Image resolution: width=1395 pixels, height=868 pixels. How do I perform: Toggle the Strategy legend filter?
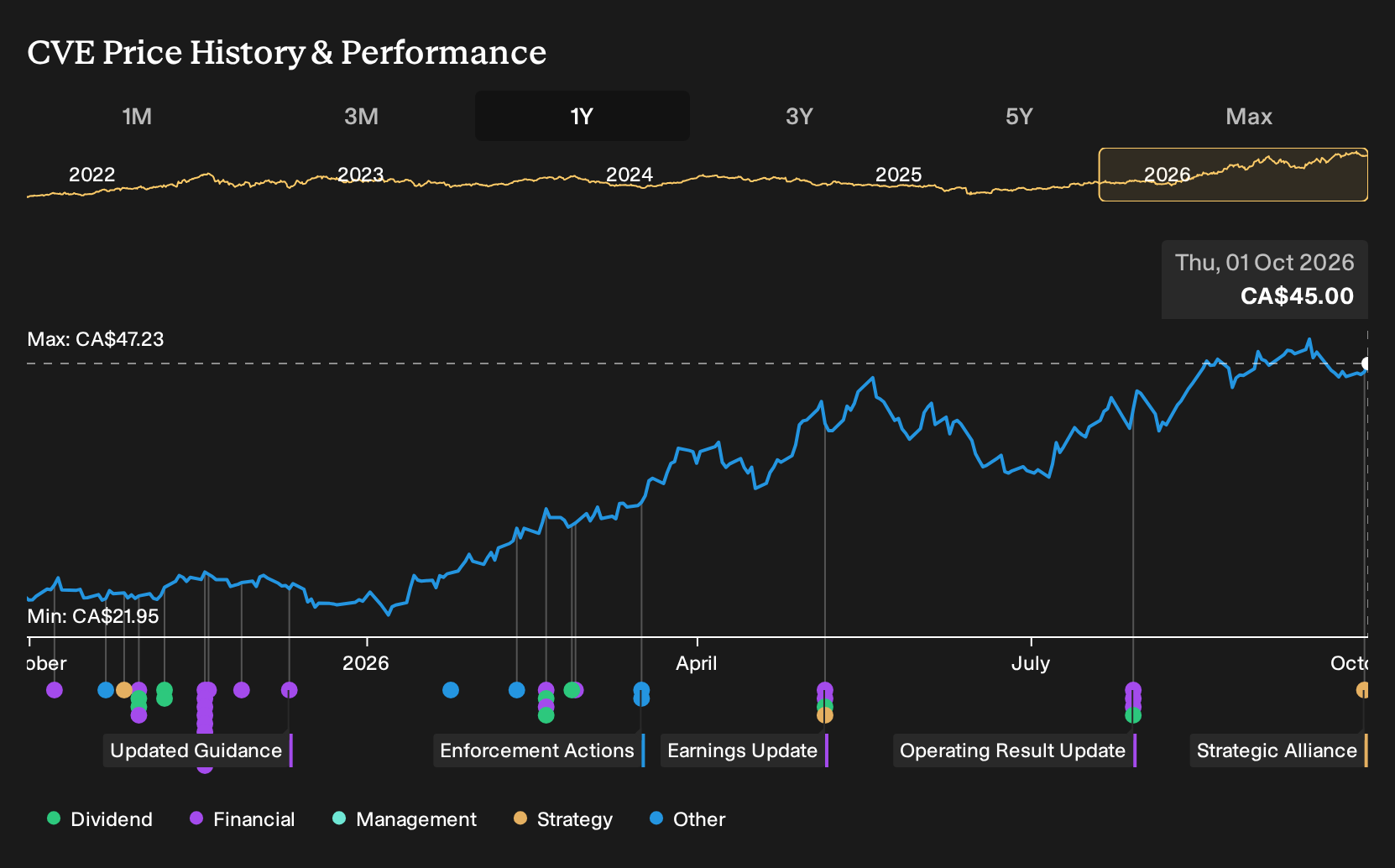(563, 819)
